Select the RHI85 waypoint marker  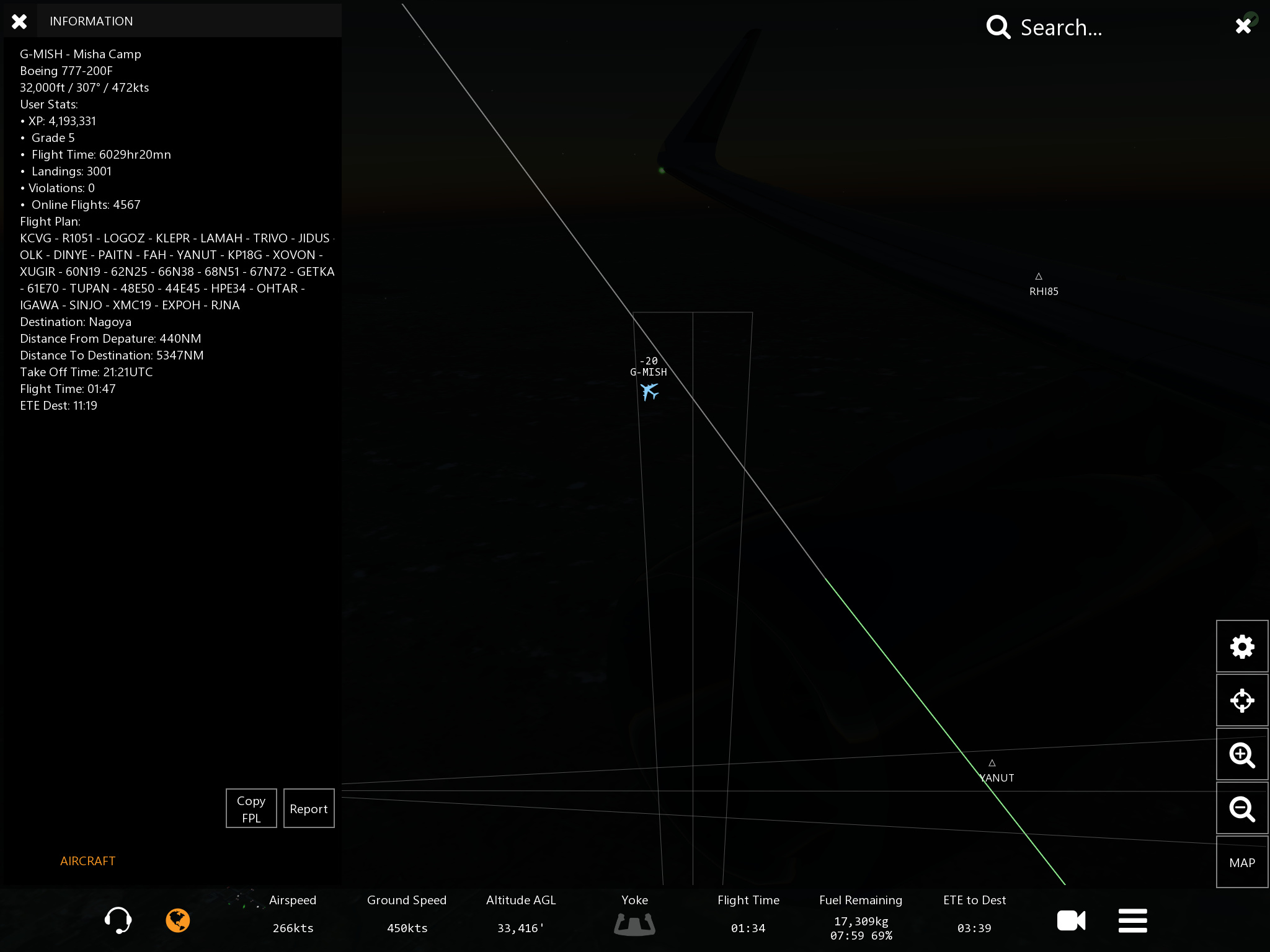click(1039, 277)
